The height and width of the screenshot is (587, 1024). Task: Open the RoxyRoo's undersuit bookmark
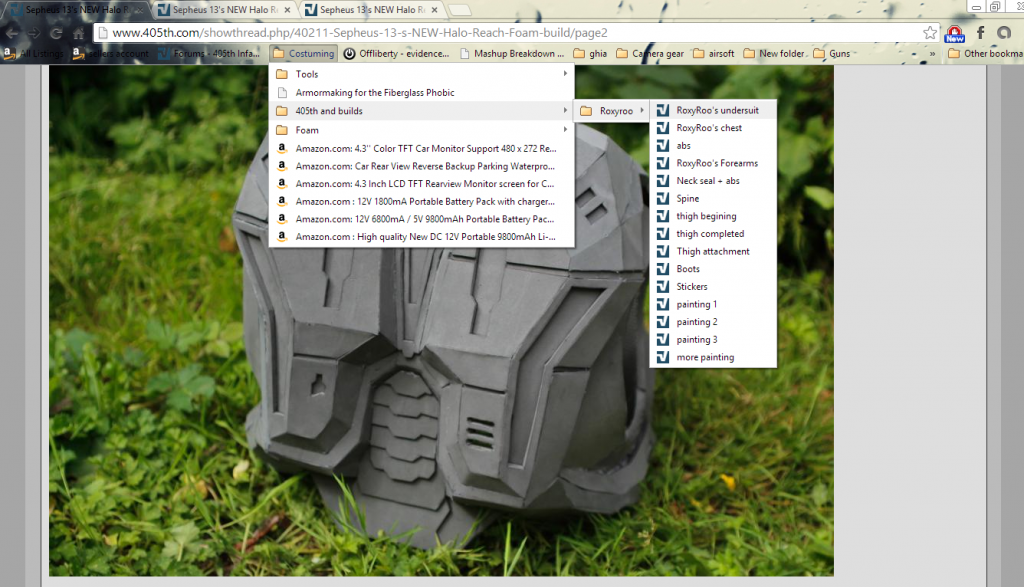713,110
